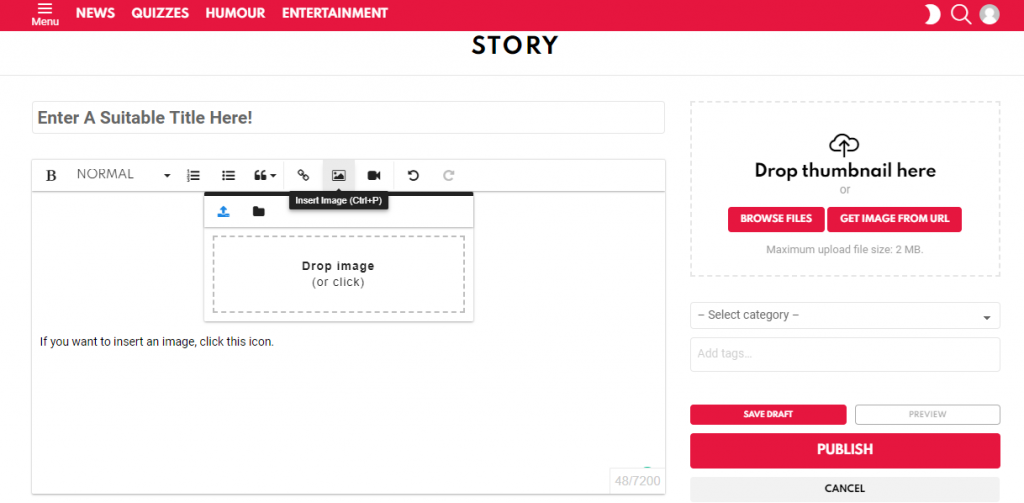This screenshot has width=1024, height=503.
Task: Open the user profile avatar
Action: tap(989, 14)
